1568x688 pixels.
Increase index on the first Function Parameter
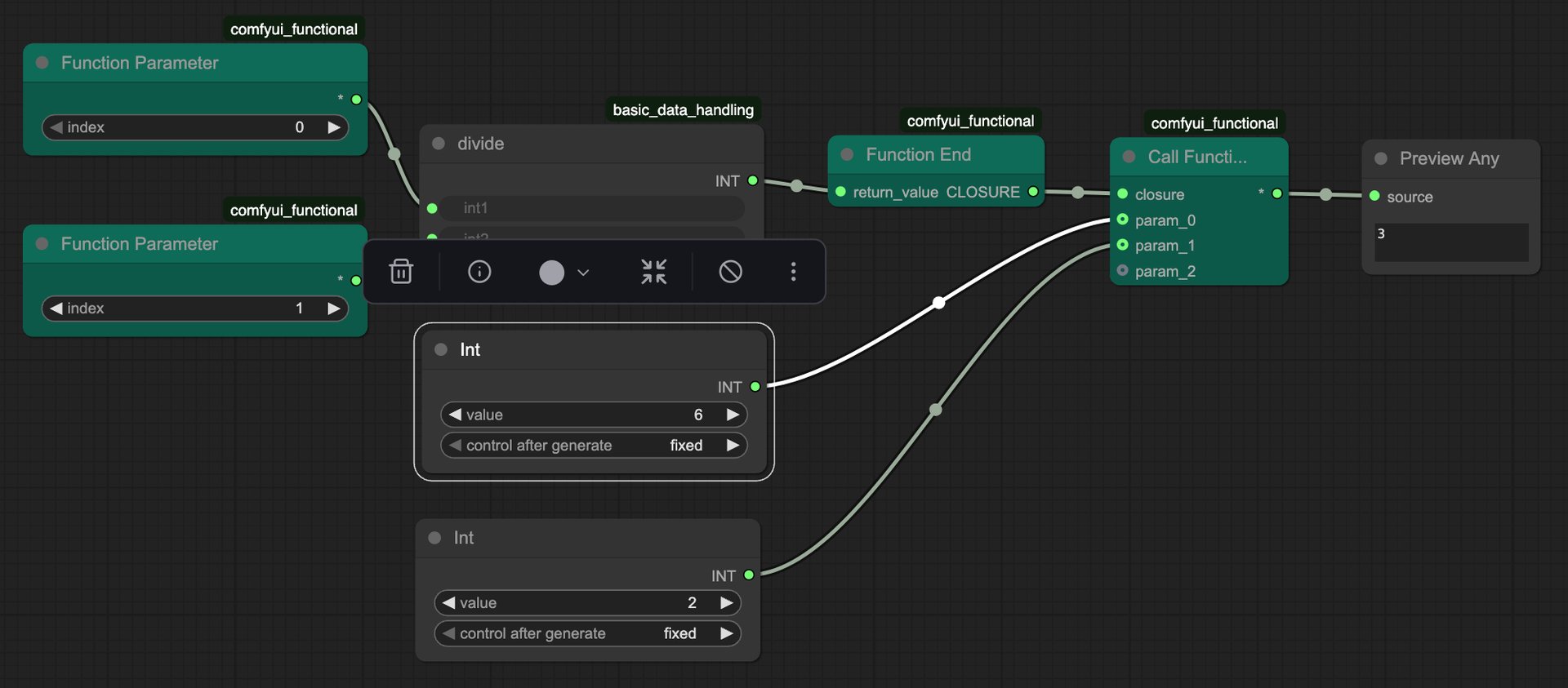[333, 127]
